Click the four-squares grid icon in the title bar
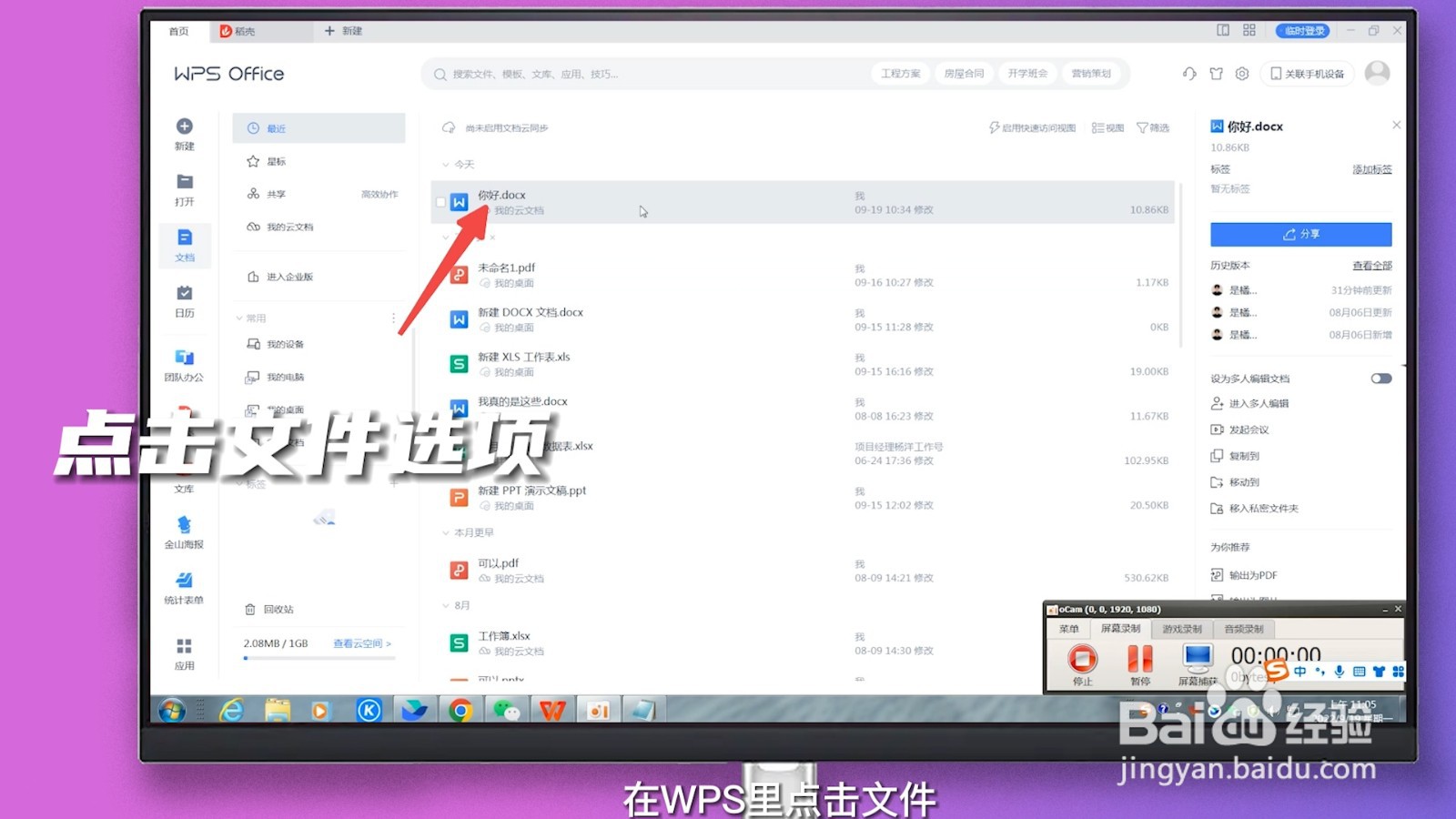The width and height of the screenshot is (1456, 819). click(x=1249, y=30)
